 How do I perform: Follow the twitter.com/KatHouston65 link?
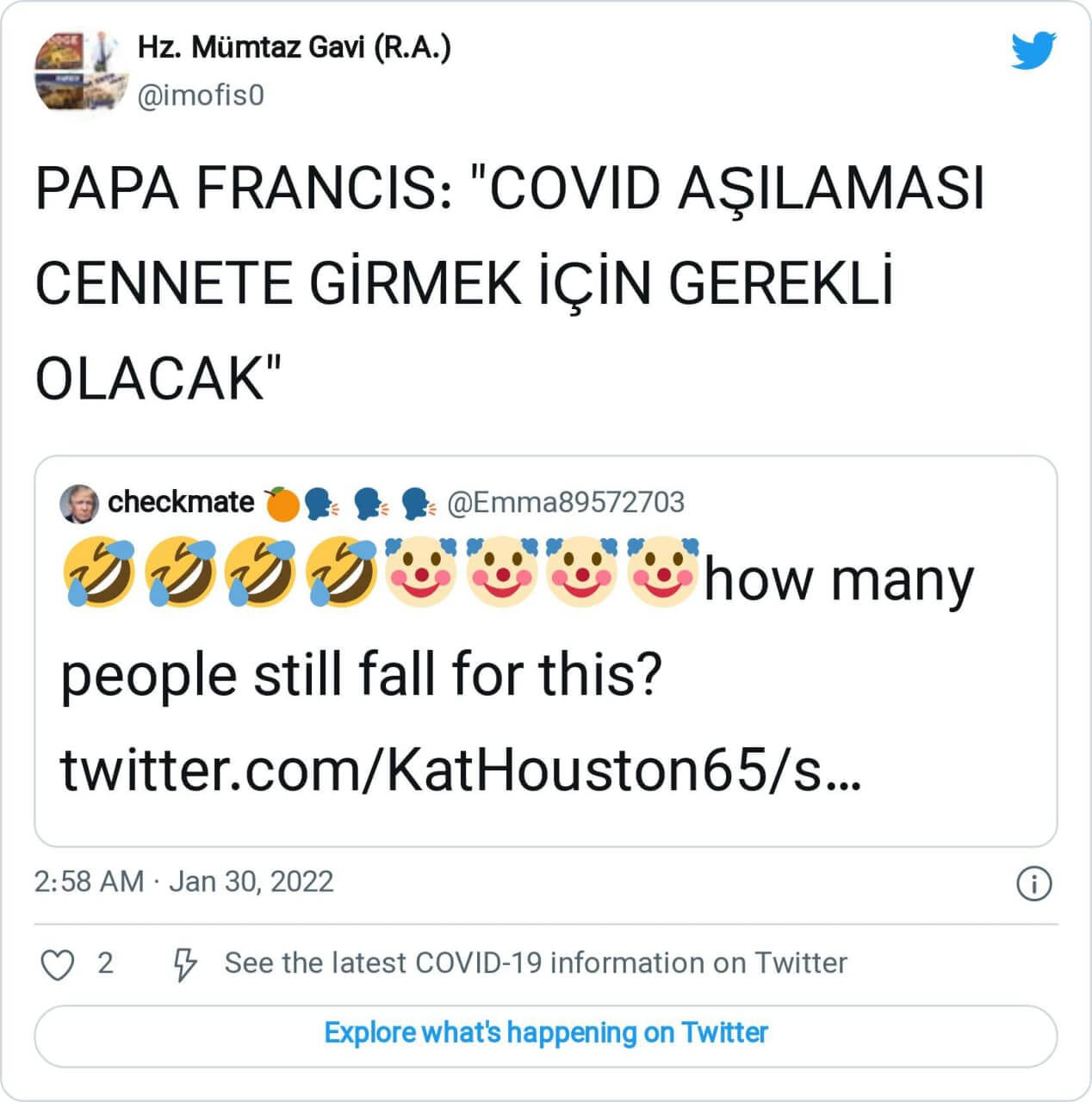click(x=460, y=769)
